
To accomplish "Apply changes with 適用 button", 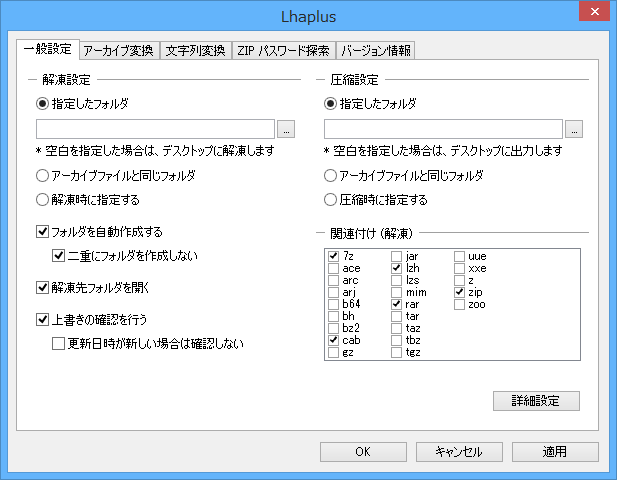I will [x=555, y=452].
